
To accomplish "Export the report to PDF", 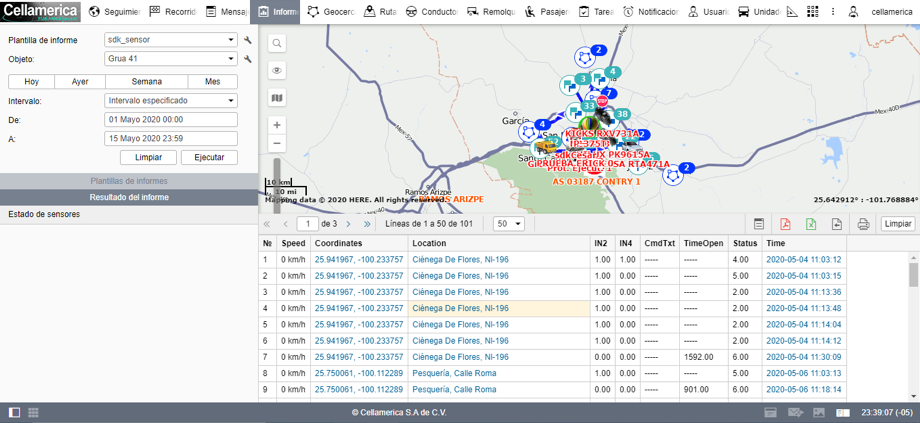I will 786,224.
